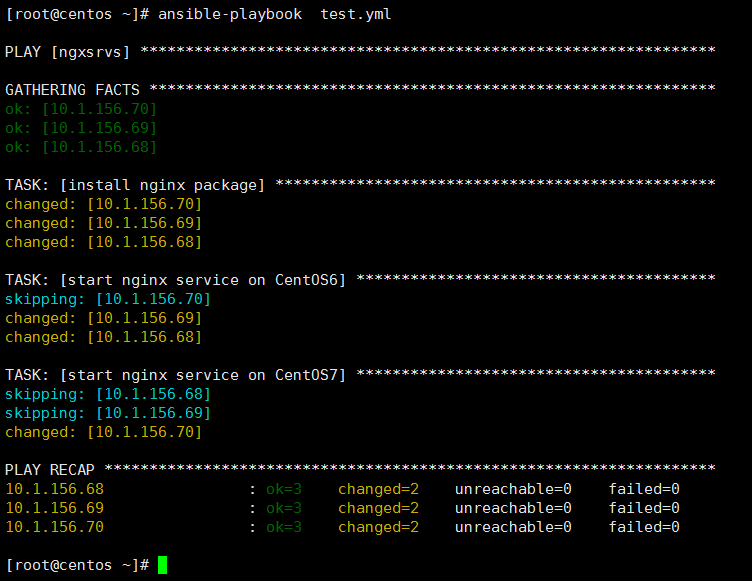Click failed=0 for host 10.1.156.70
The width and height of the screenshot is (752, 581).
[644, 527]
